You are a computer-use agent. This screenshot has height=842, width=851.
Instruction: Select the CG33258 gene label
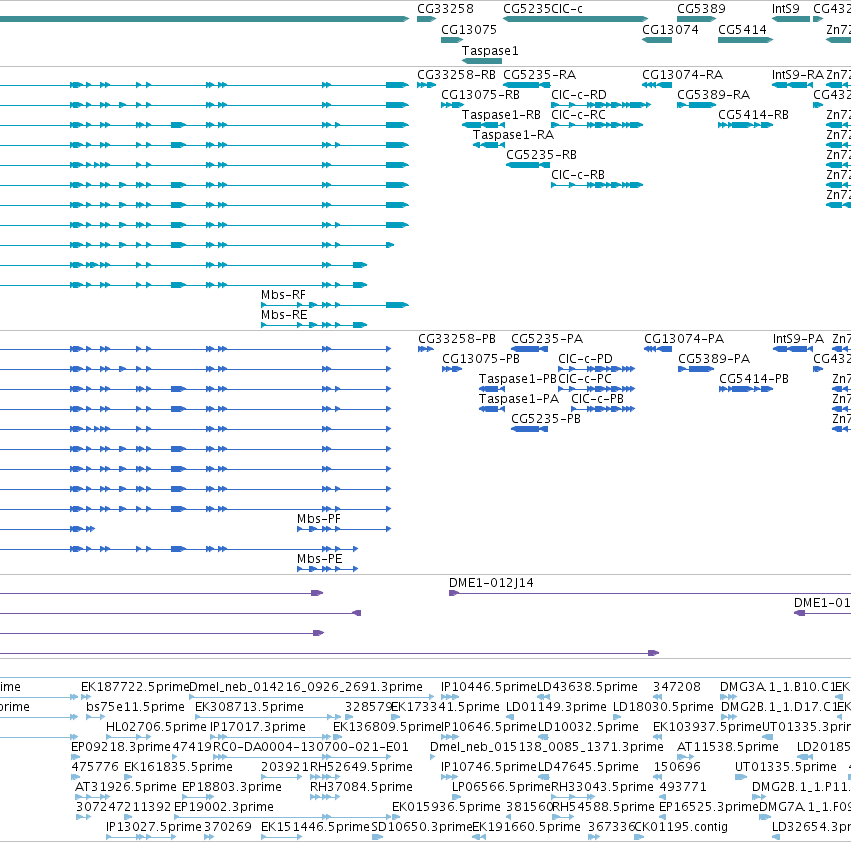pos(445,9)
